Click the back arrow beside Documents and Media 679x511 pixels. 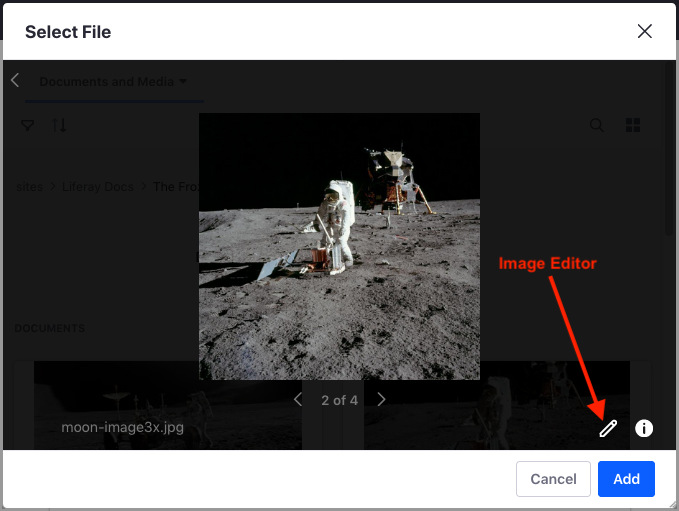[15, 80]
